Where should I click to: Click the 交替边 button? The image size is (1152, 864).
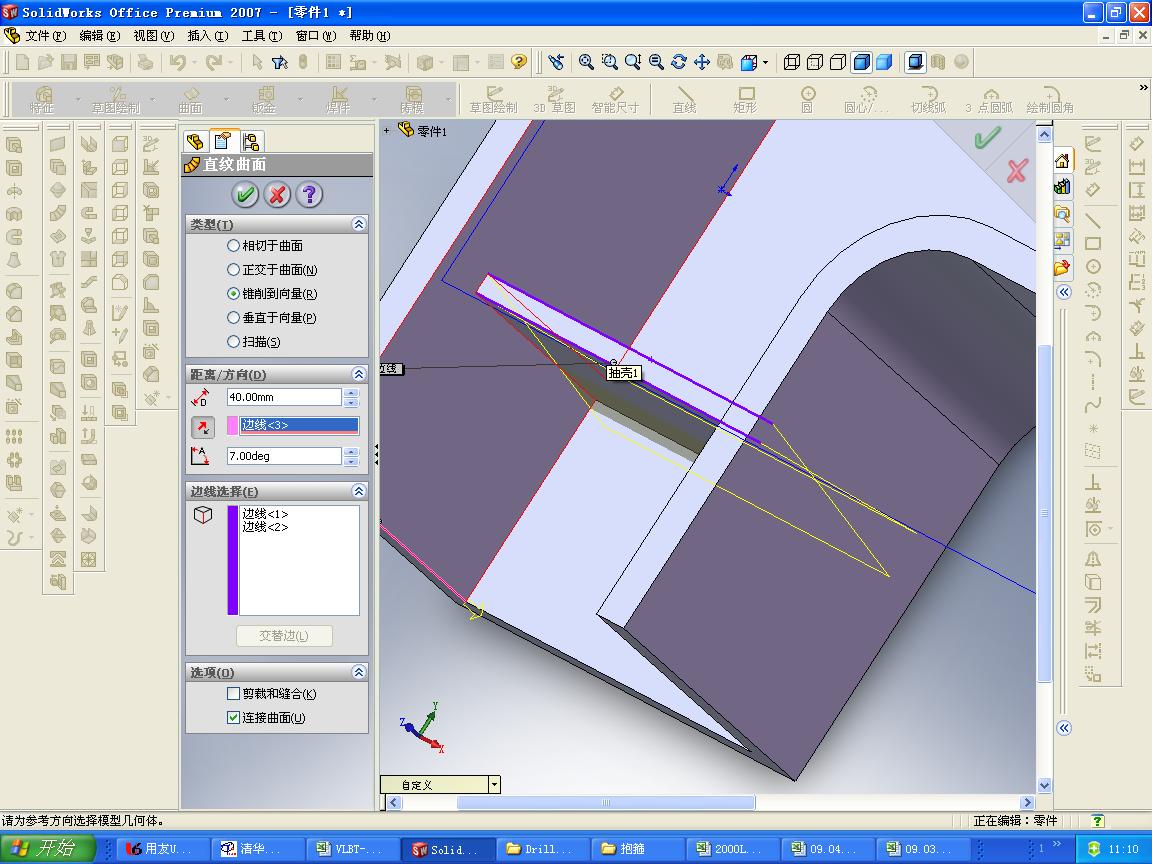(284, 636)
